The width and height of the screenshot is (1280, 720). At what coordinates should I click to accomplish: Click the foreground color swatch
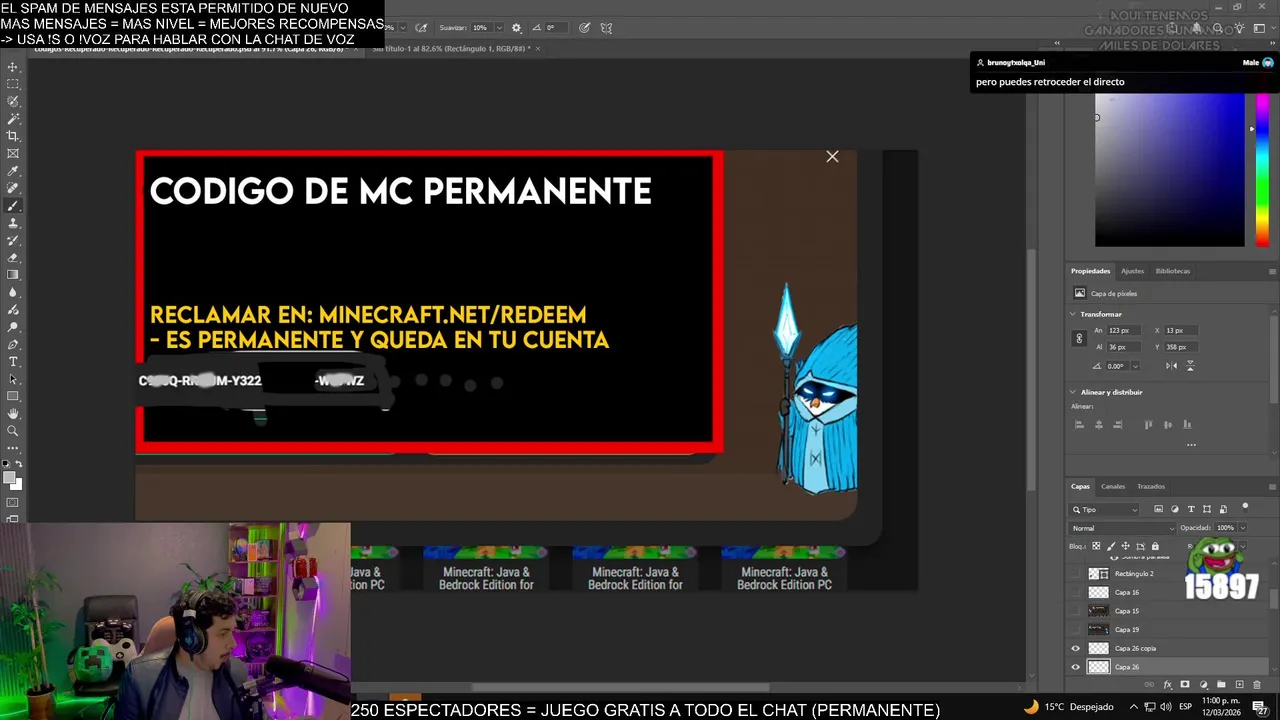coord(9,477)
